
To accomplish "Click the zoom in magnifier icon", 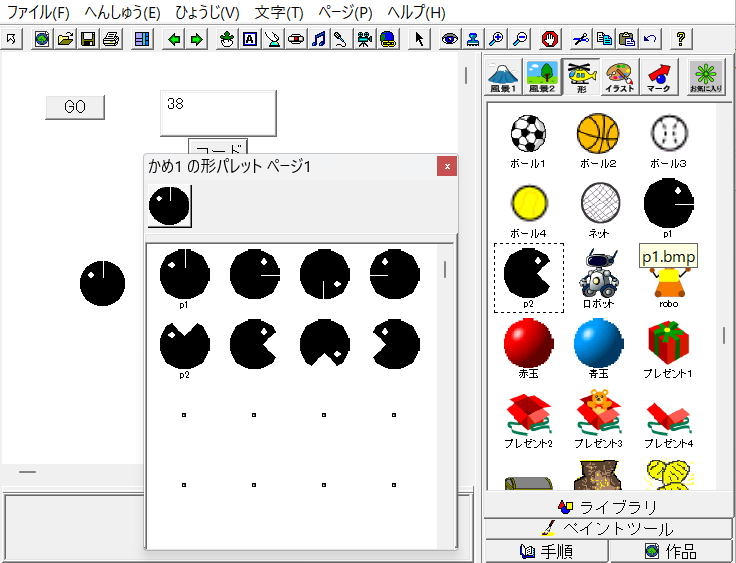I will coord(496,39).
